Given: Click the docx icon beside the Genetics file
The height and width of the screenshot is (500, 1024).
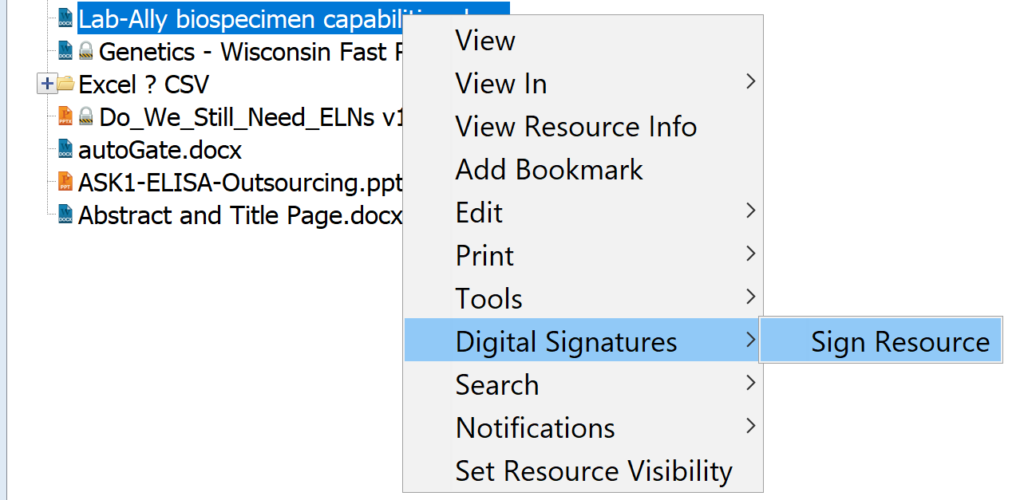Looking at the screenshot, I should (66, 51).
